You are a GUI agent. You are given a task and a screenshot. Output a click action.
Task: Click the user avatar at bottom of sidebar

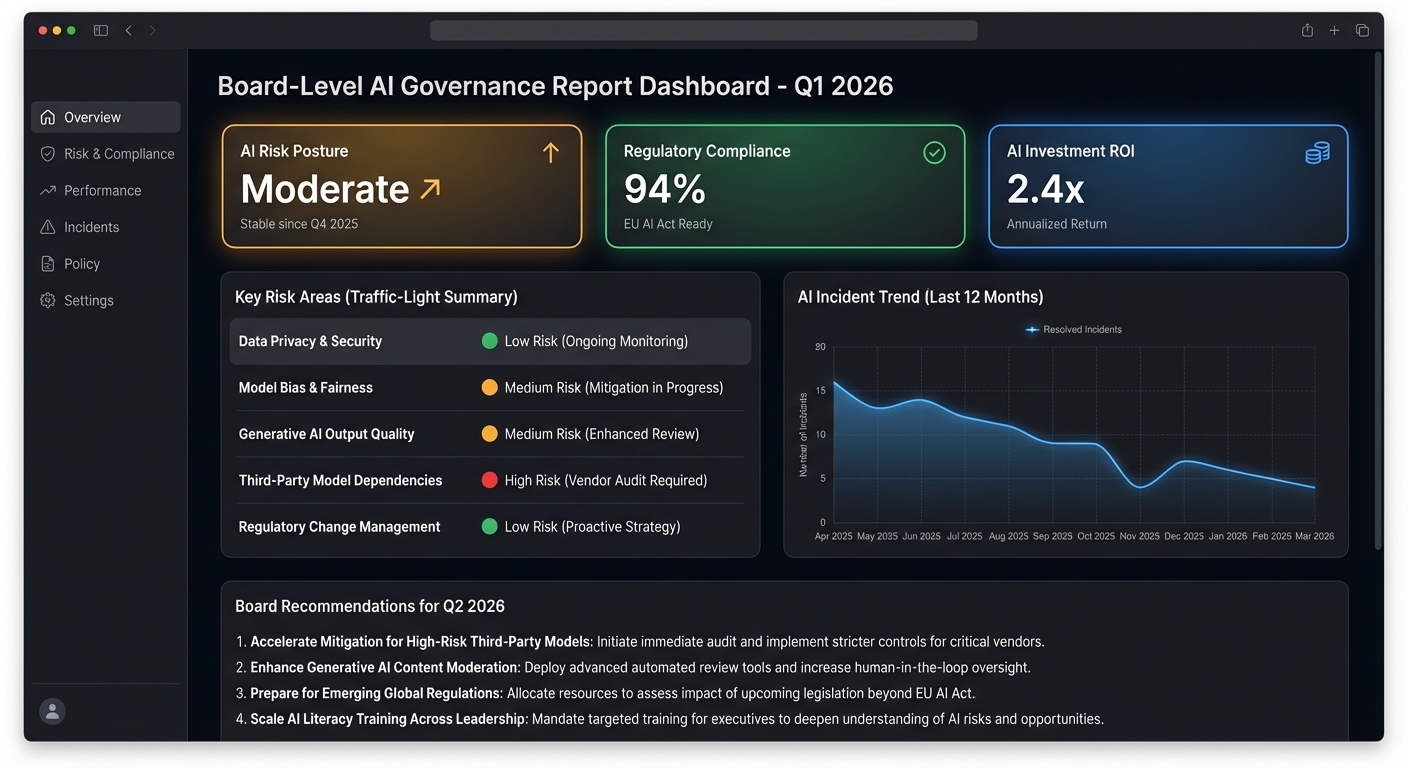coord(51,711)
